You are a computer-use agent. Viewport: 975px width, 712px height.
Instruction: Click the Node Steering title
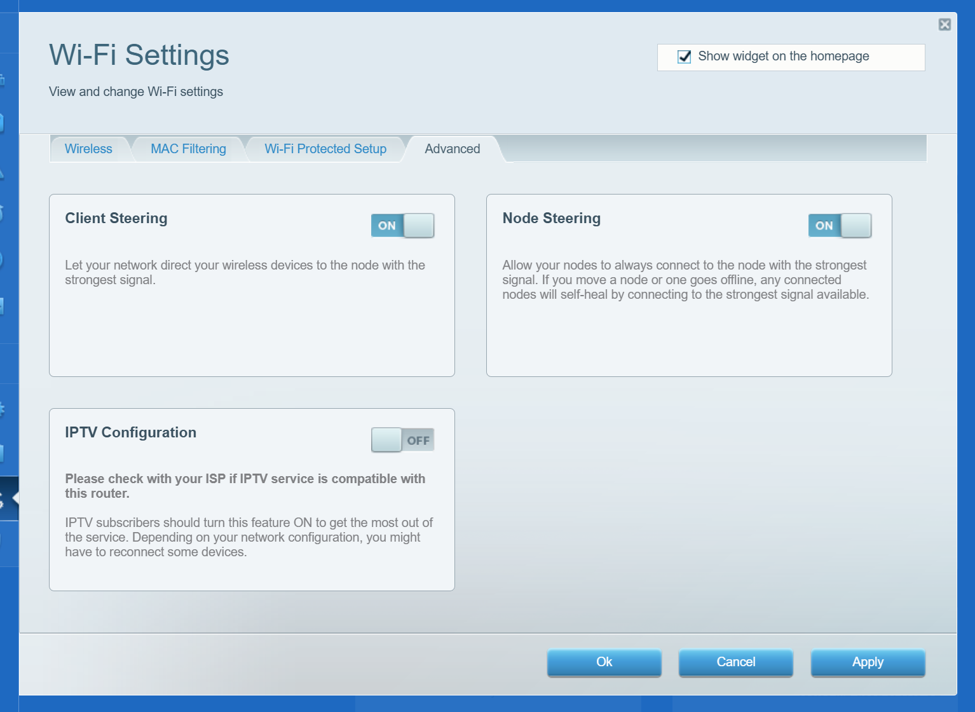pos(552,218)
